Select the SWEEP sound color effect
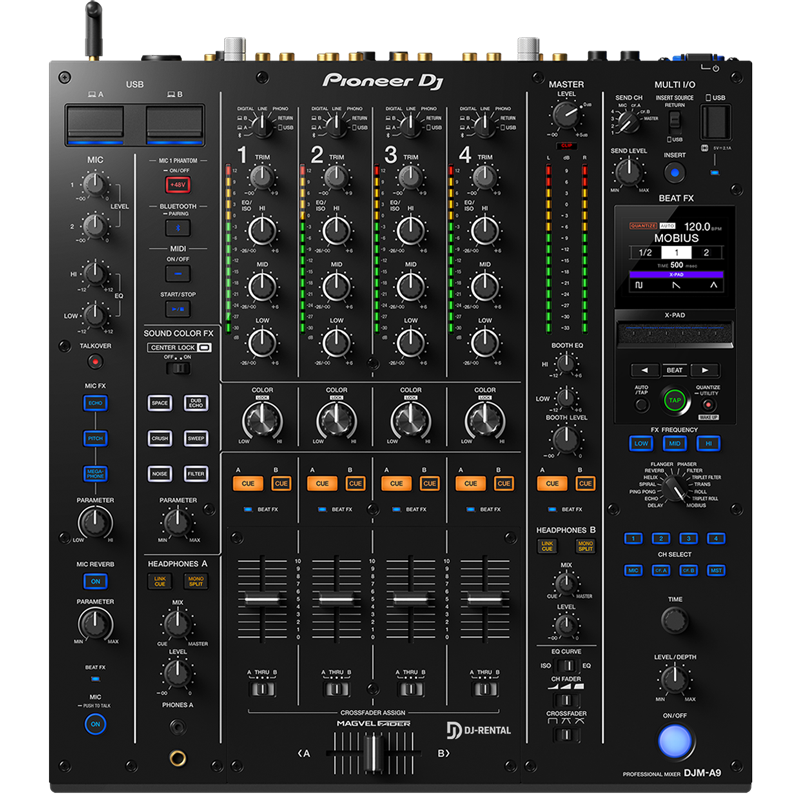Screen dimensions: 800x800 [196, 438]
